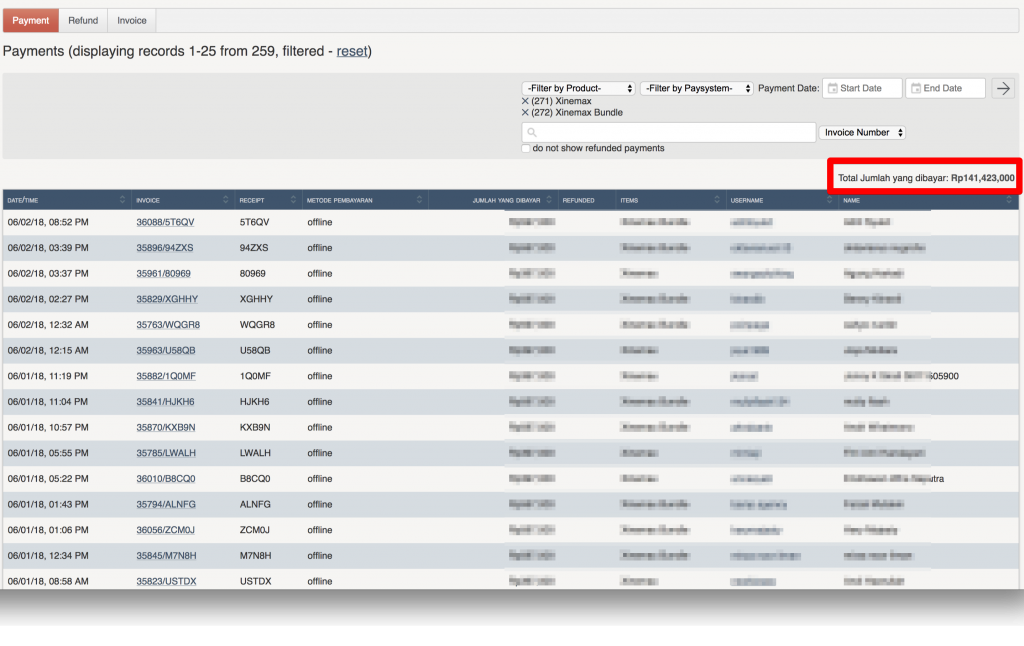Open invoice 35785/LWALH
This screenshot has height=646, width=1024.
pyautogui.click(x=166, y=453)
